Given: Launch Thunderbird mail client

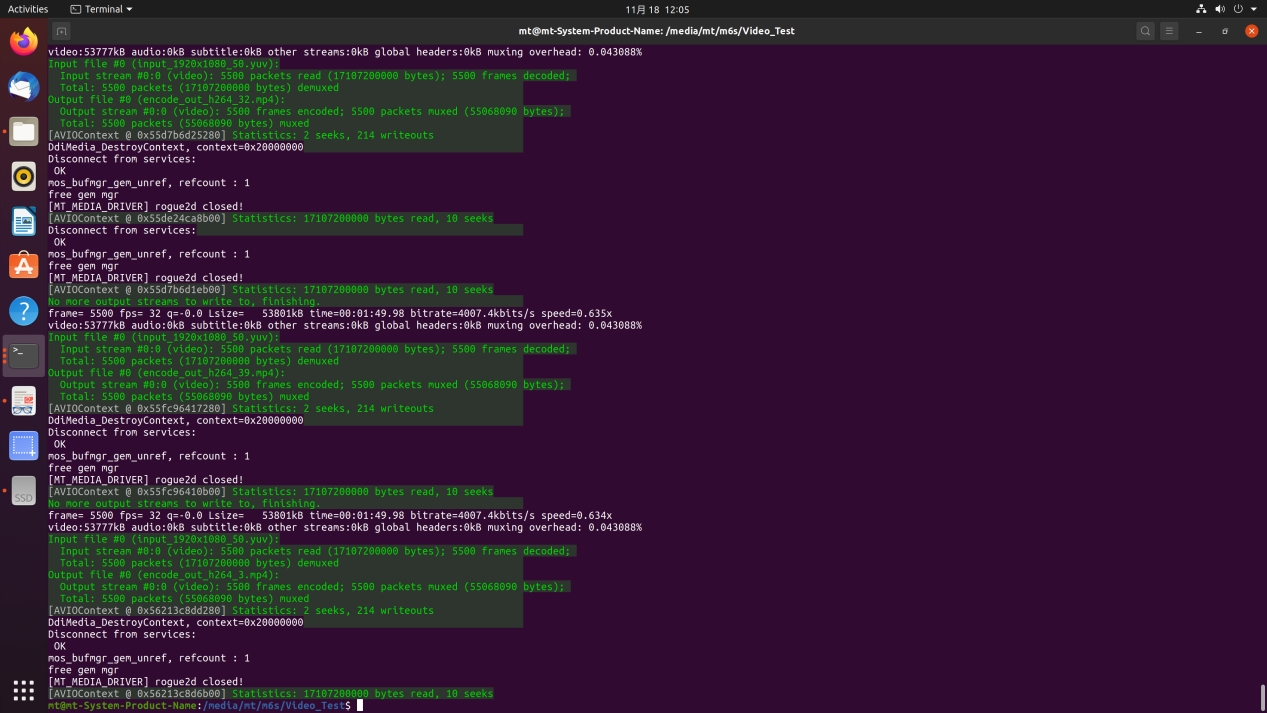Looking at the screenshot, I should point(24,87).
